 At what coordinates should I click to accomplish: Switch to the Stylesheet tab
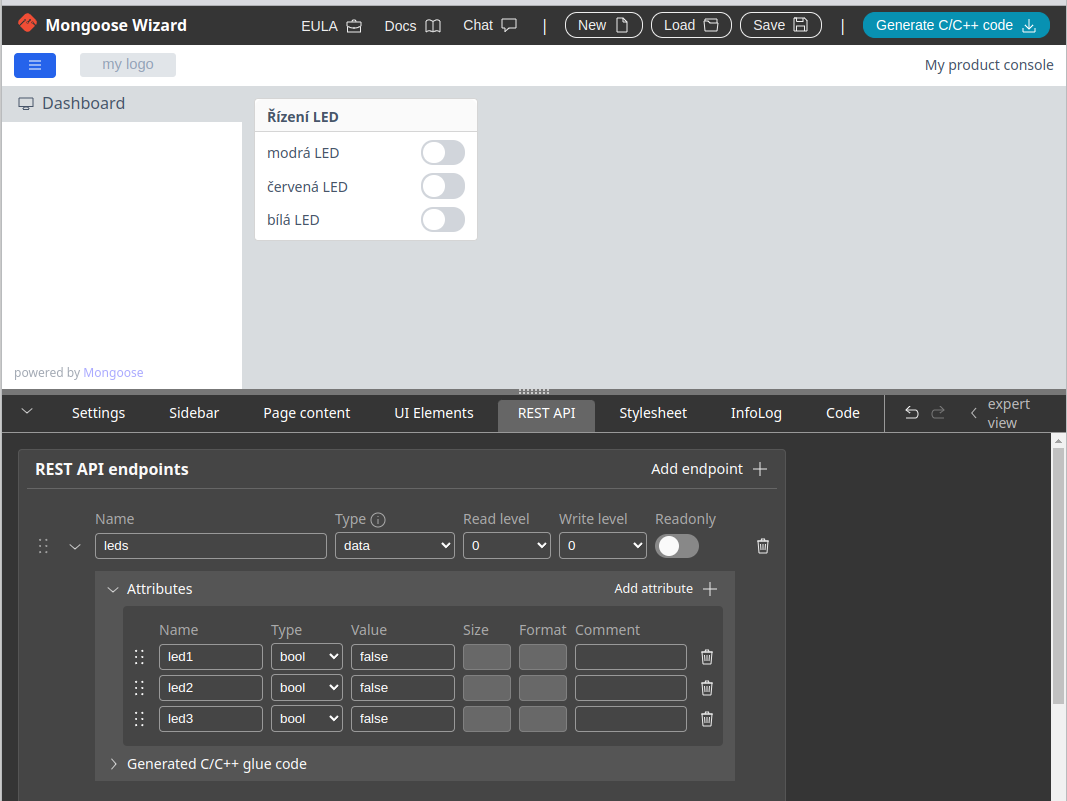pyautogui.click(x=652, y=413)
